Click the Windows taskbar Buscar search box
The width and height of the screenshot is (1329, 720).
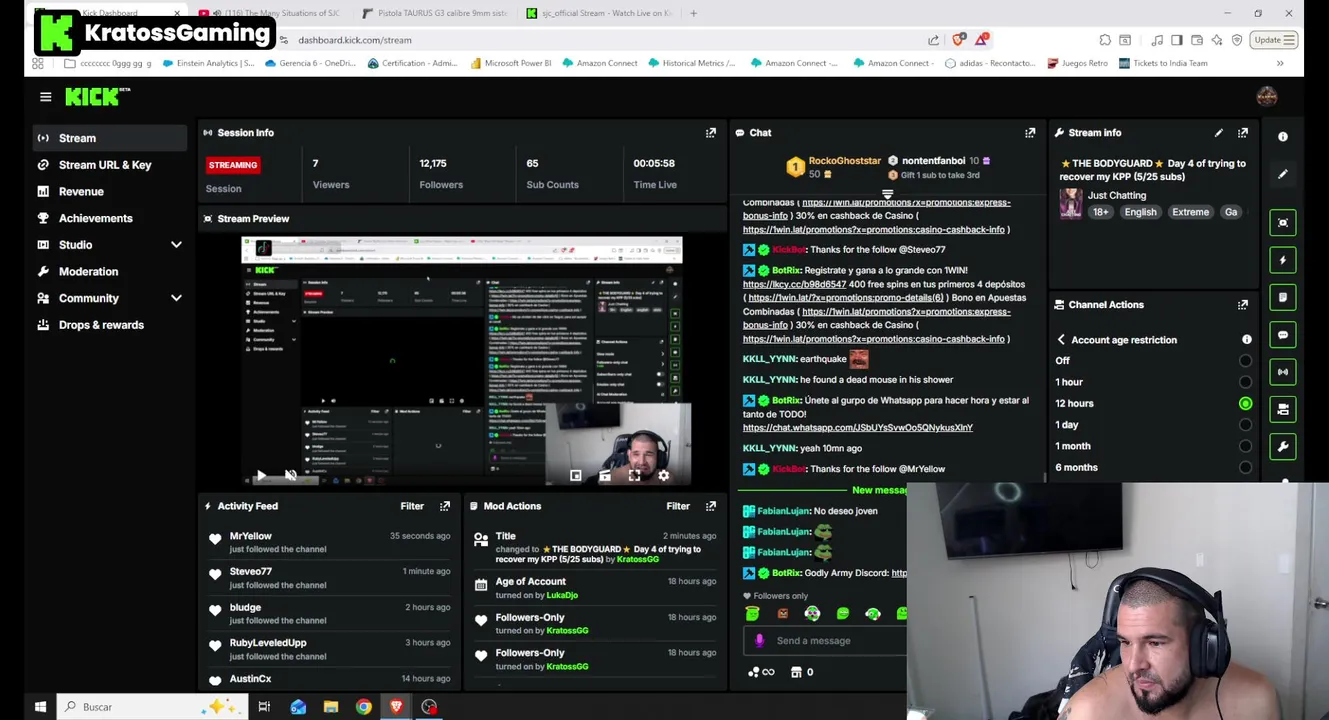tap(150, 707)
